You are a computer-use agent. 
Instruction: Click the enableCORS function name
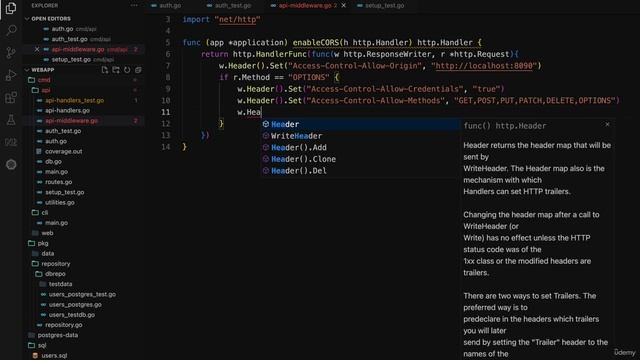point(316,42)
